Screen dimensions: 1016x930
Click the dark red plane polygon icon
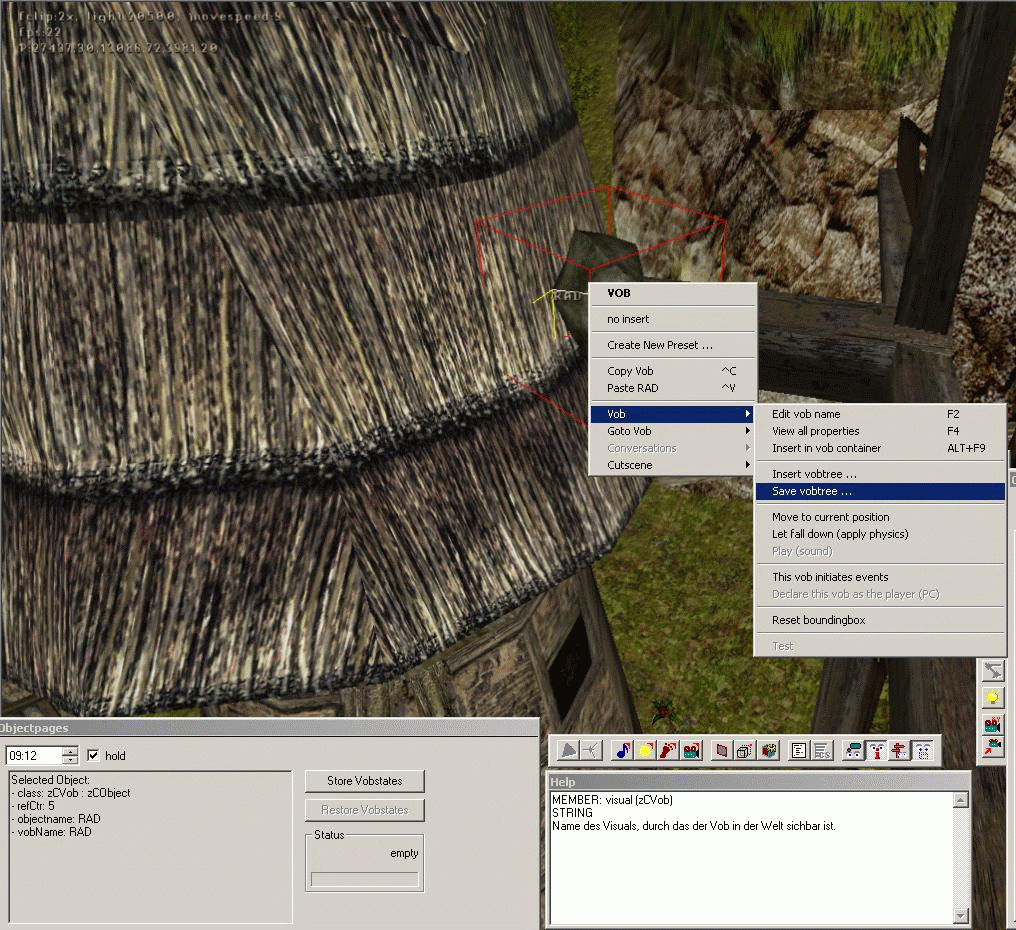(x=721, y=750)
